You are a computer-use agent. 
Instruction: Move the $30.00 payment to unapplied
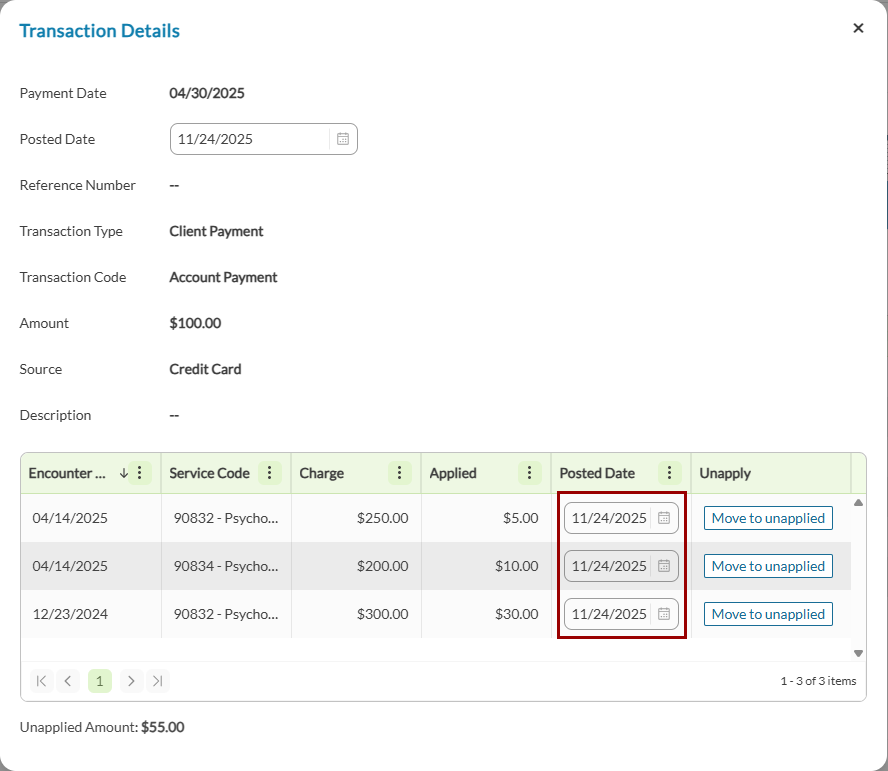click(x=768, y=614)
